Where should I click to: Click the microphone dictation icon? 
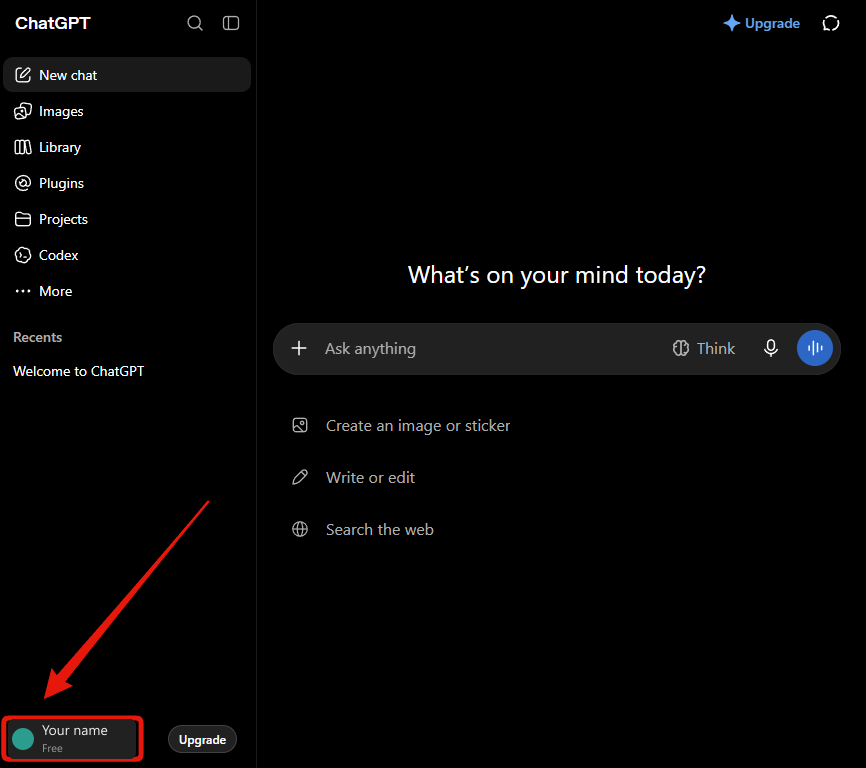[x=770, y=348]
